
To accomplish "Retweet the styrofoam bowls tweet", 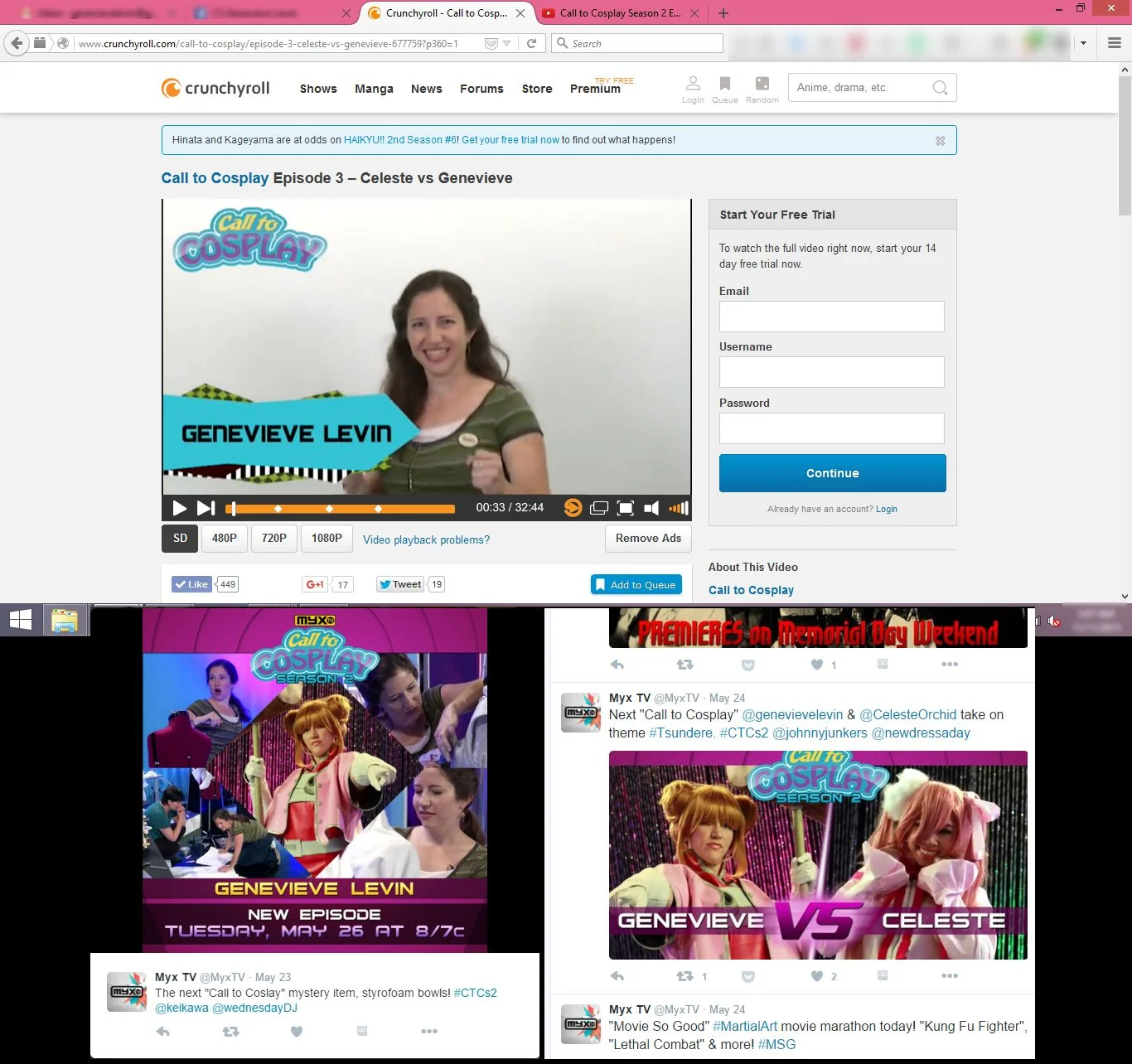I will [x=230, y=1032].
